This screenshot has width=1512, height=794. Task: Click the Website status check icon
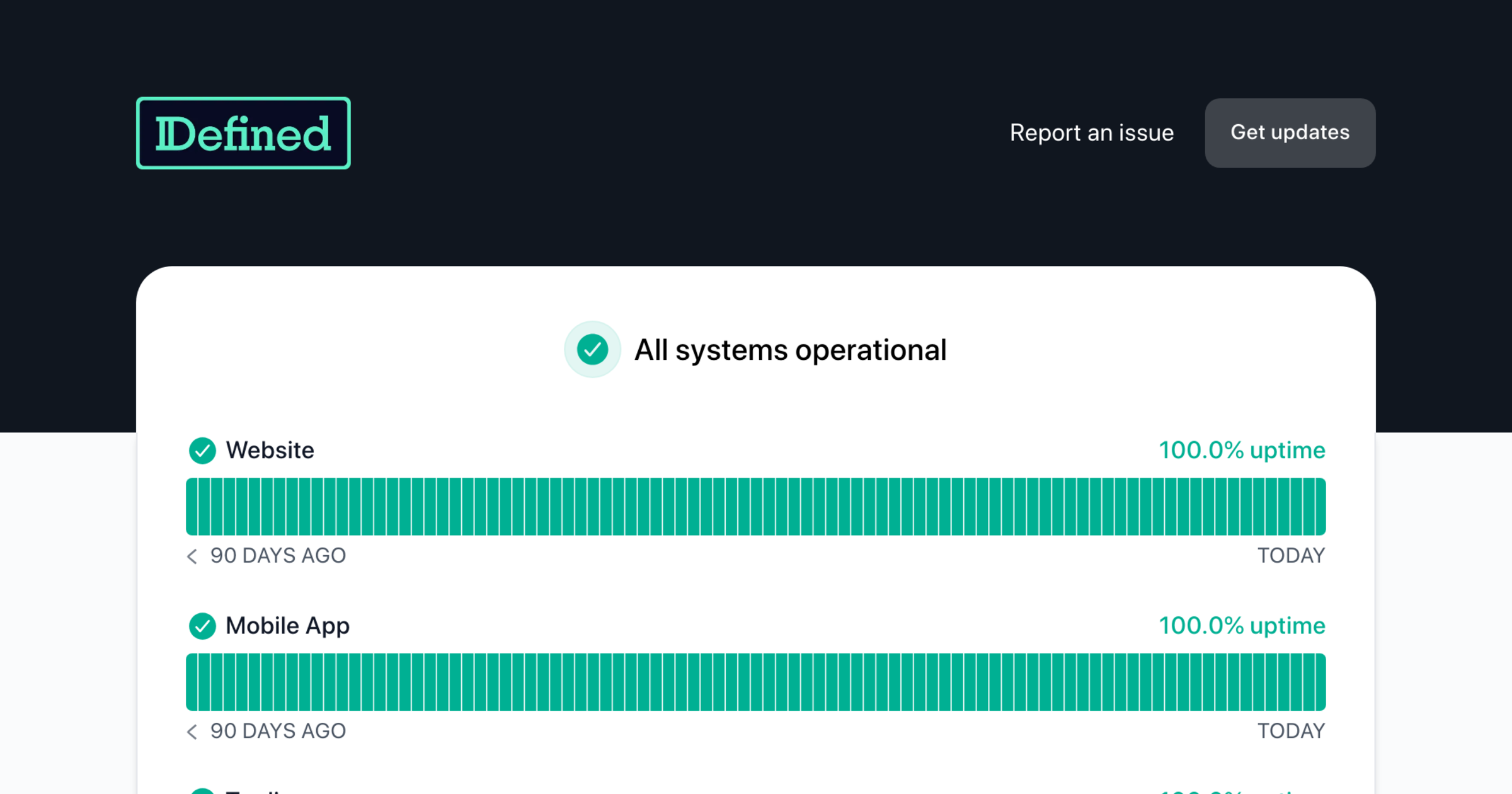click(x=202, y=451)
